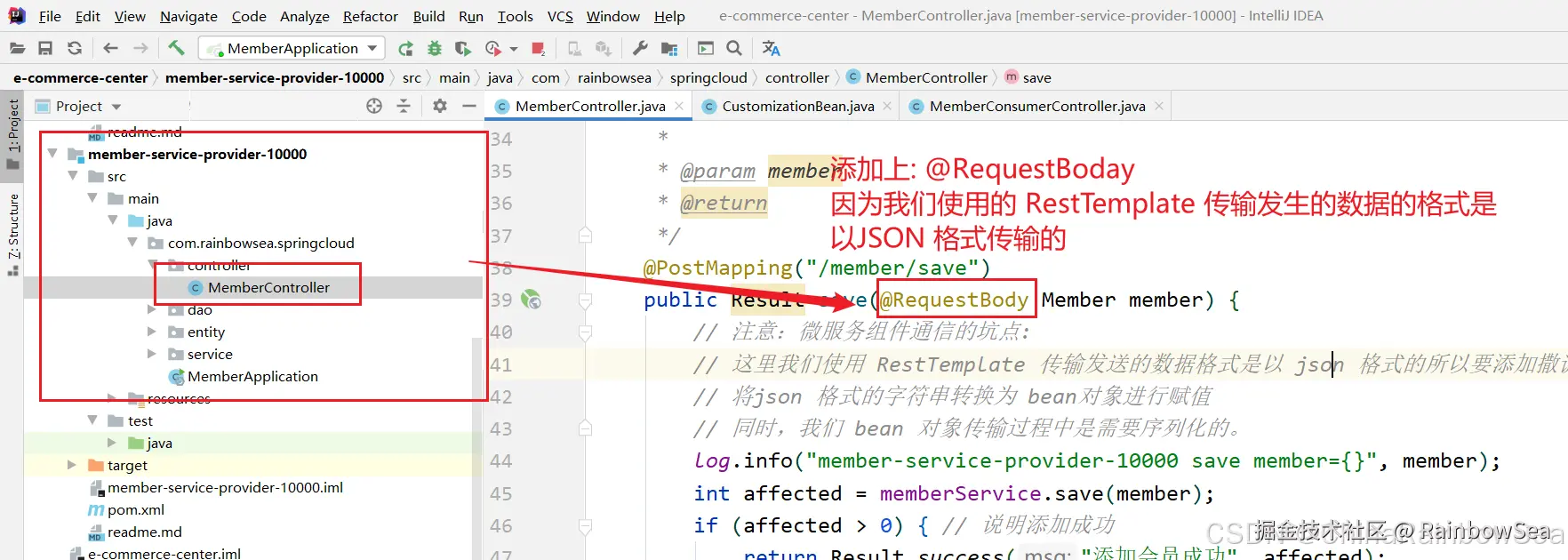Open the MemberApplication run configuration dropdown
The height and width of the screenshot is (560, 1568).
(292, 48)
